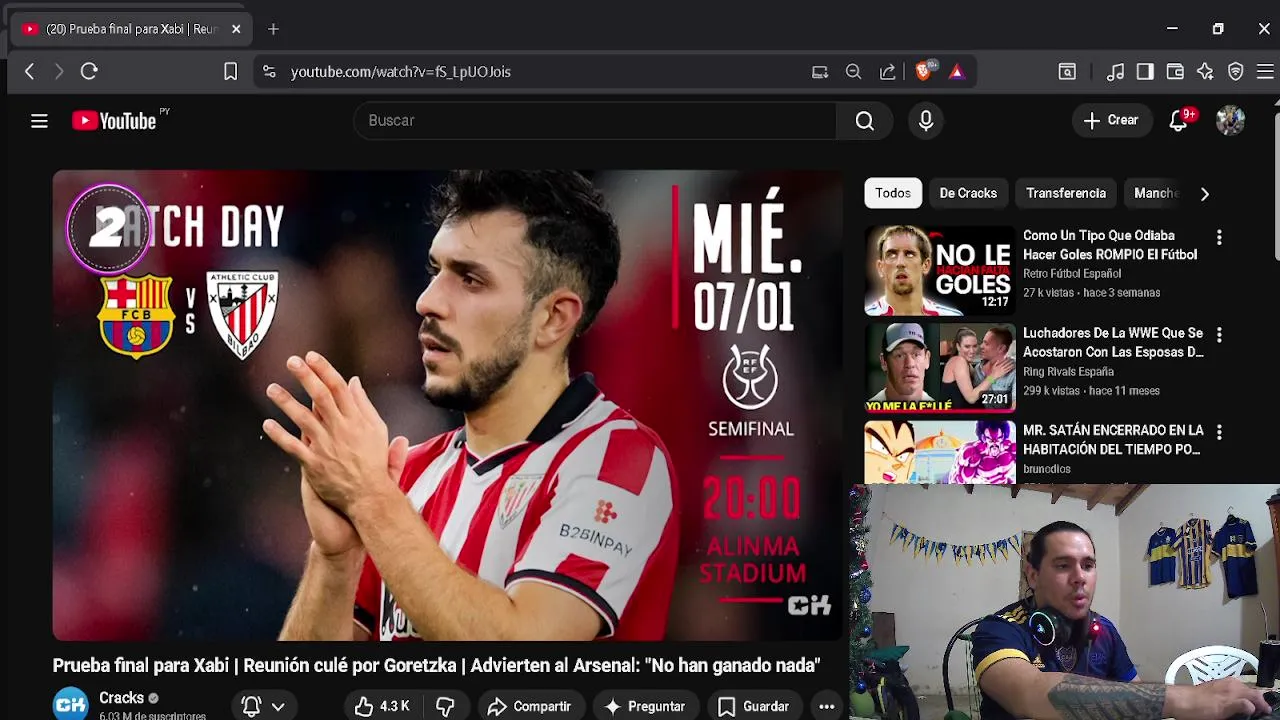Open the Brave playlist music icon
Viewport: 1280px width, 720px height.
click(x=1115, y=72)
